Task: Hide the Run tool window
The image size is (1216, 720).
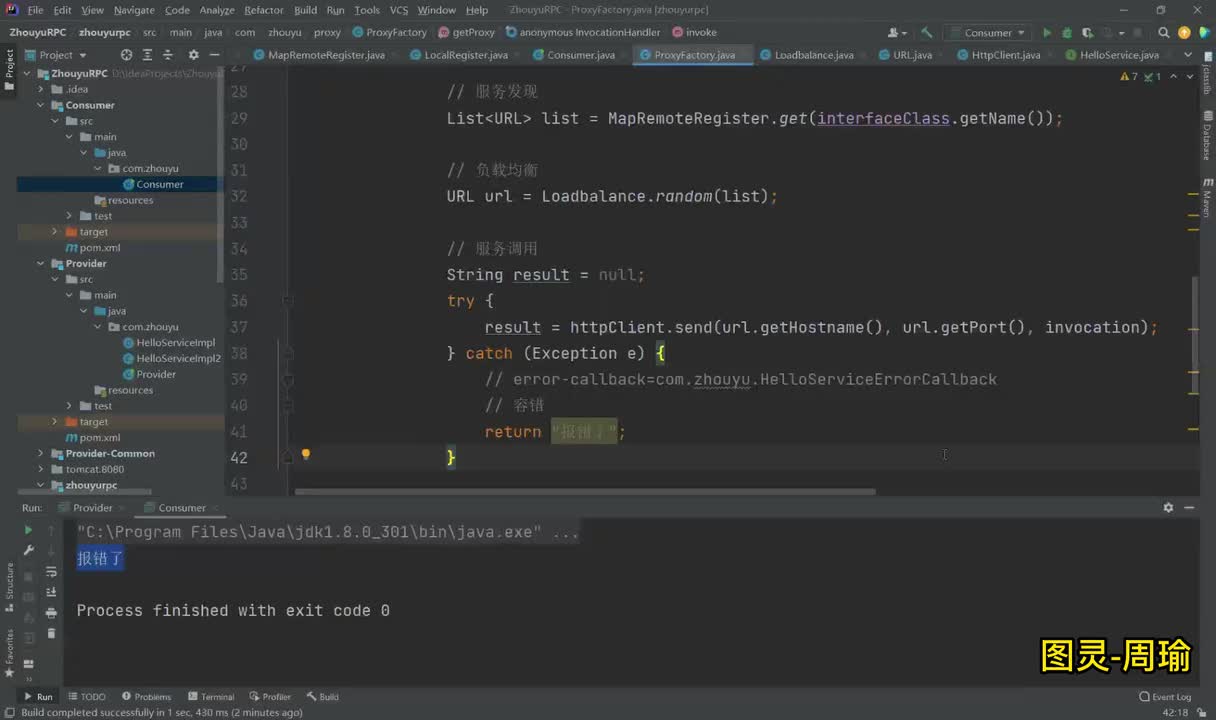Action: 1190,508
